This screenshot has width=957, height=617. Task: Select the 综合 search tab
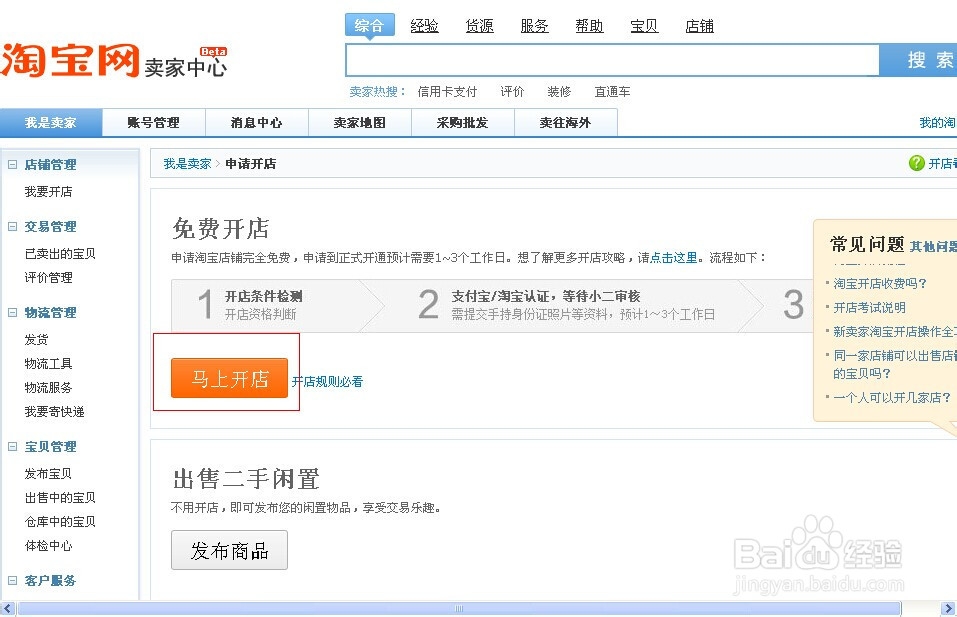[369, 26]
